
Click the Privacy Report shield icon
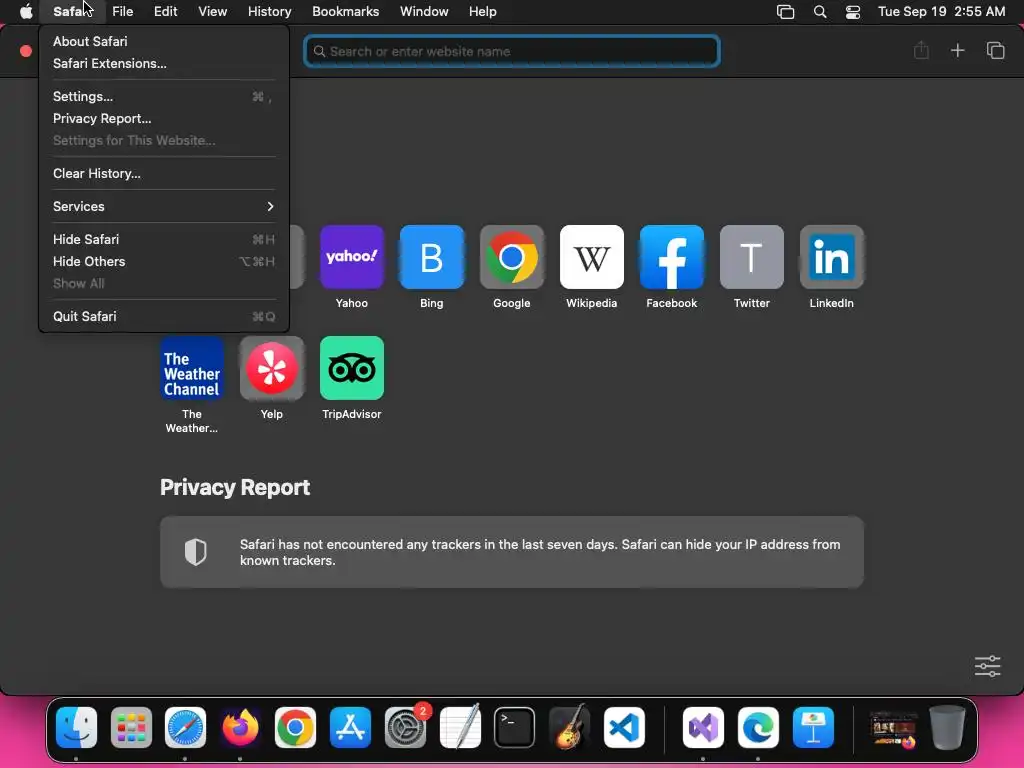pyautogui.click(x=195, y=552)
